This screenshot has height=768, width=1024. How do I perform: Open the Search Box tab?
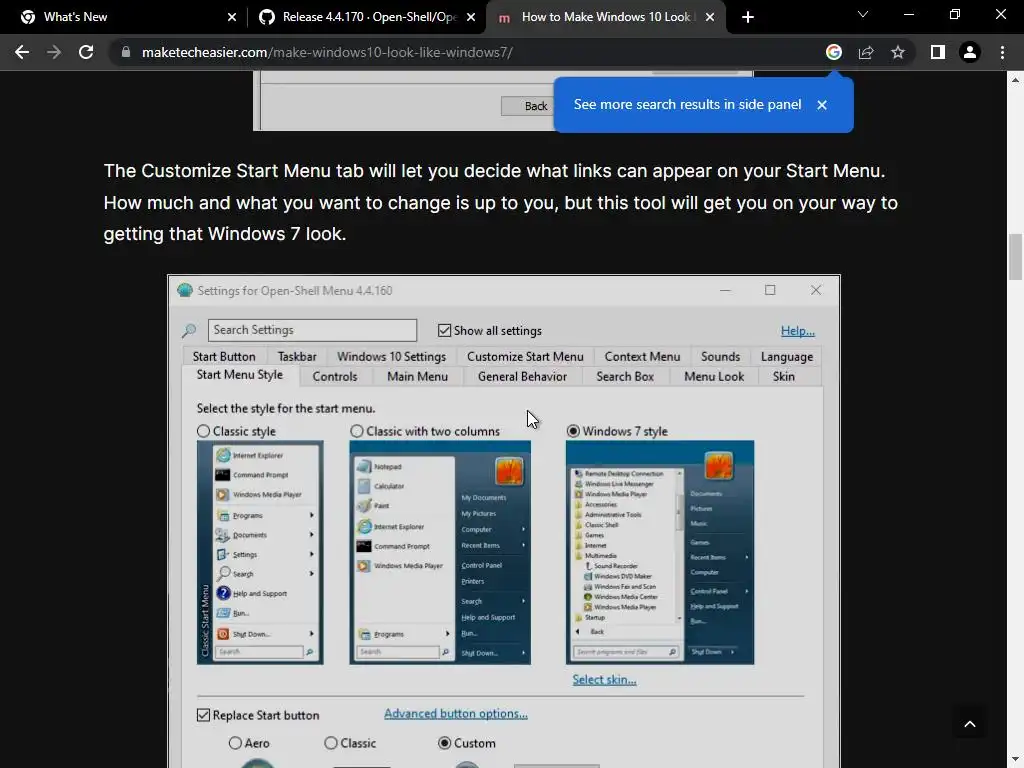pos(625,376)
